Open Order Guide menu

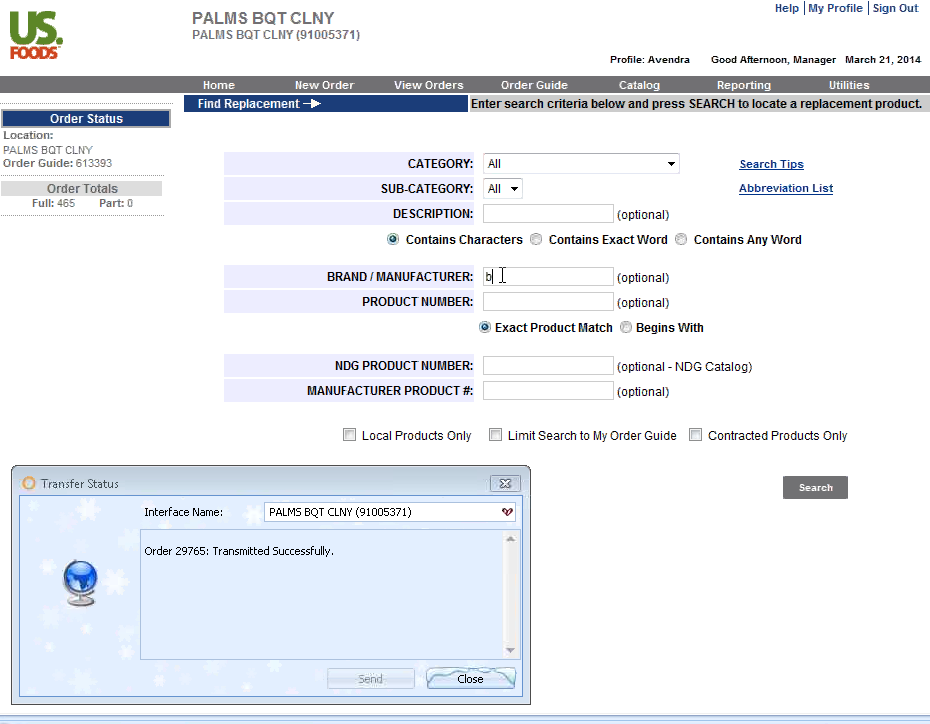coord(534,85)
